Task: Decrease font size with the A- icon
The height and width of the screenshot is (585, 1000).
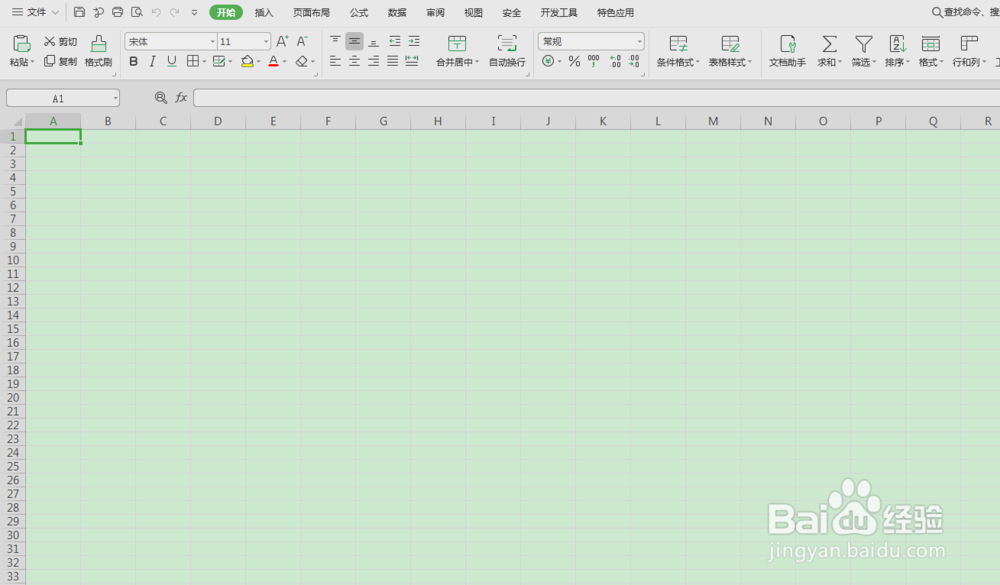Action: coord(302,41)
